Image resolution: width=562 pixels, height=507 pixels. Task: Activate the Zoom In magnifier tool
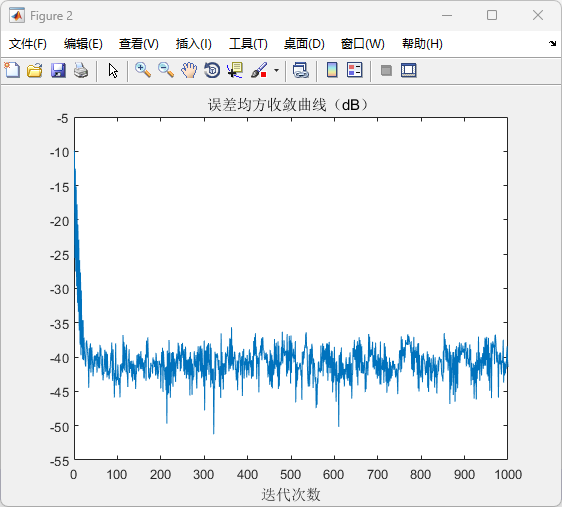[143, 70]
